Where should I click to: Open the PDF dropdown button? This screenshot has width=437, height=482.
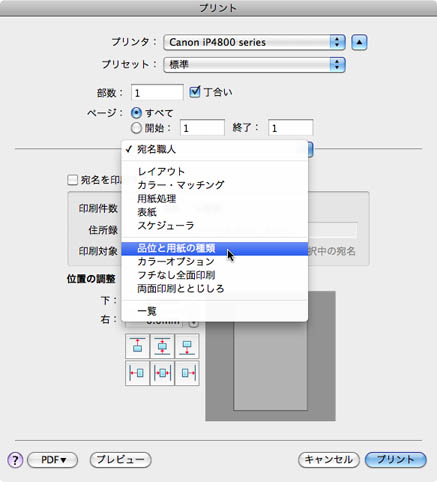pyautogui.click(x=53, y=460)
